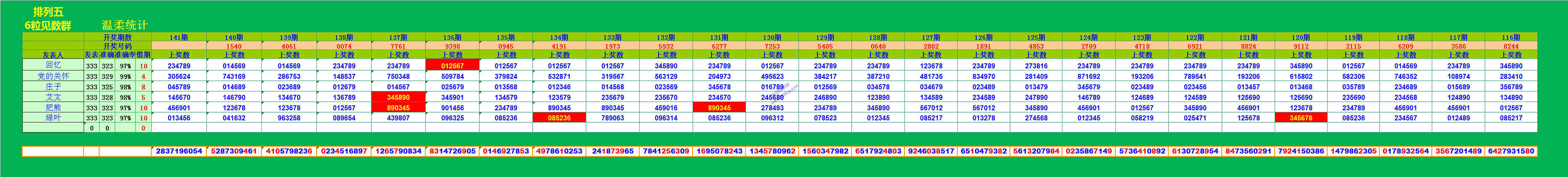
Task: Select summary cell 6427931580 in bottom row
Action: click(1511, 151)
